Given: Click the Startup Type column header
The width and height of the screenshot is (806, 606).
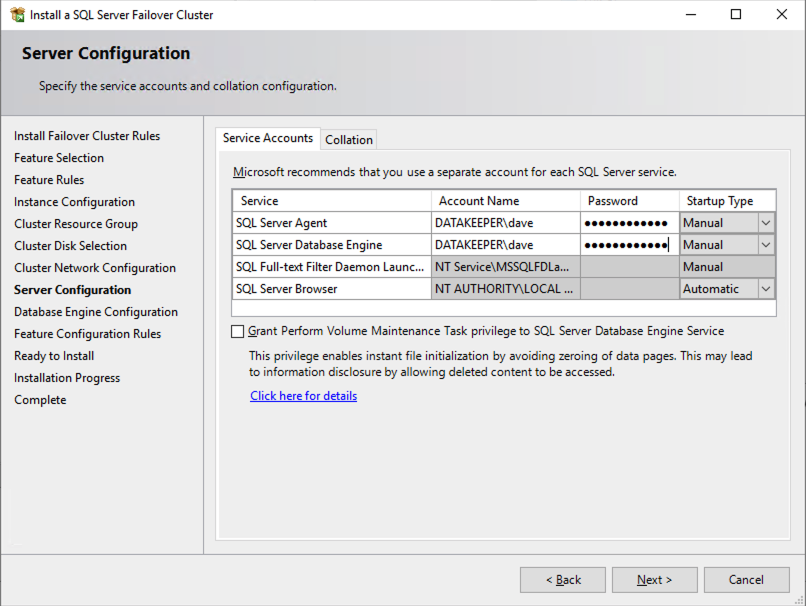Looking at the screenshot, I should (727, 201).
